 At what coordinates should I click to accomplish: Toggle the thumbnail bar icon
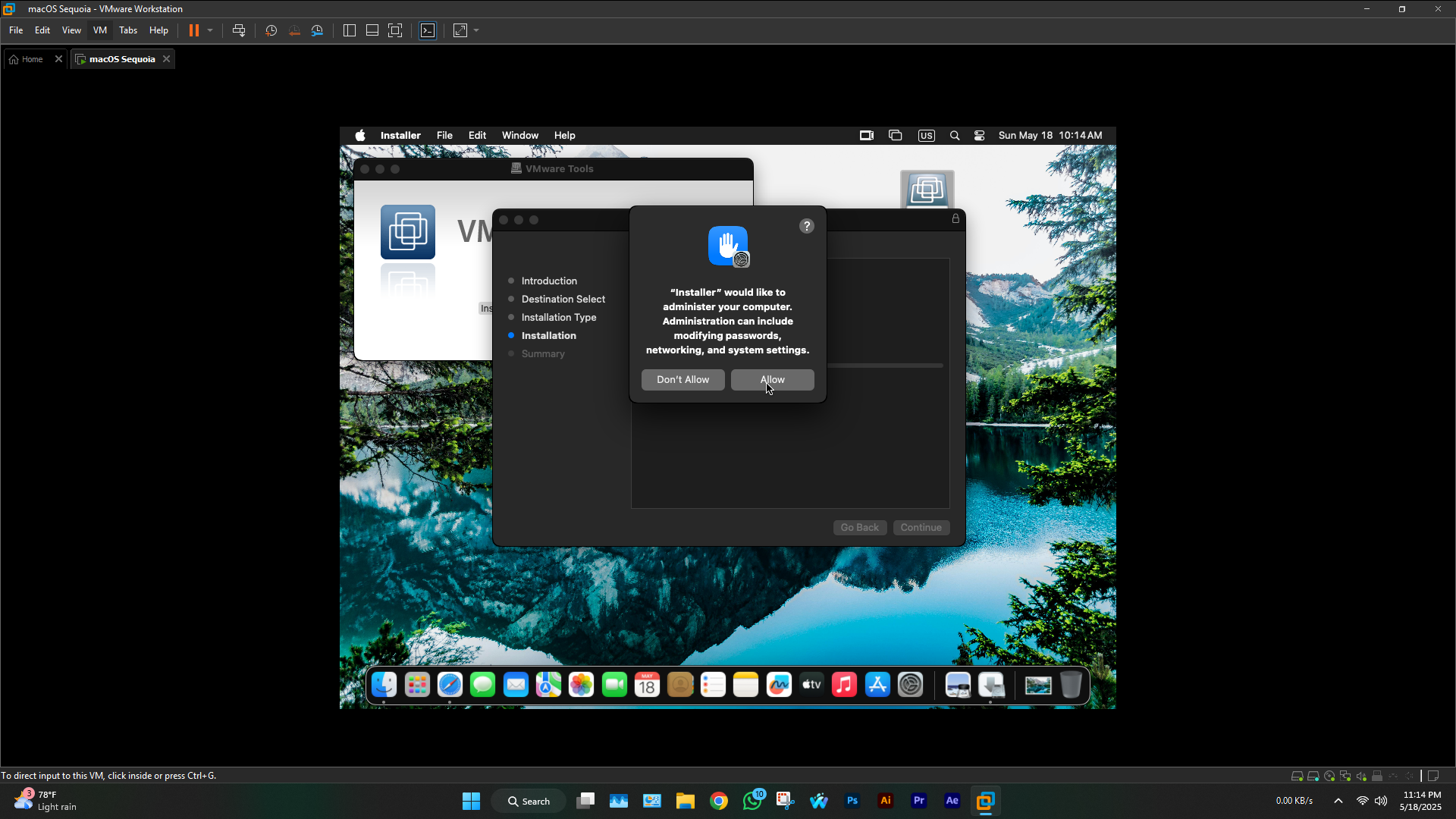[x=372, y=30]
